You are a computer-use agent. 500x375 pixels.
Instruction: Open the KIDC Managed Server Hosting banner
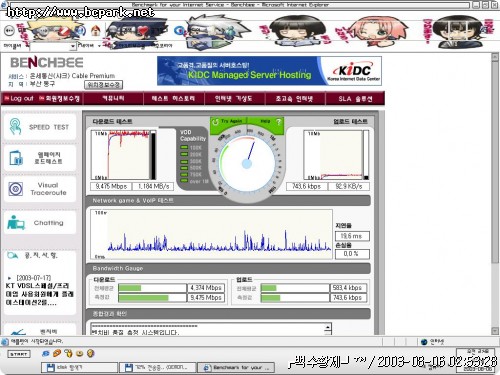pos(269,71)
